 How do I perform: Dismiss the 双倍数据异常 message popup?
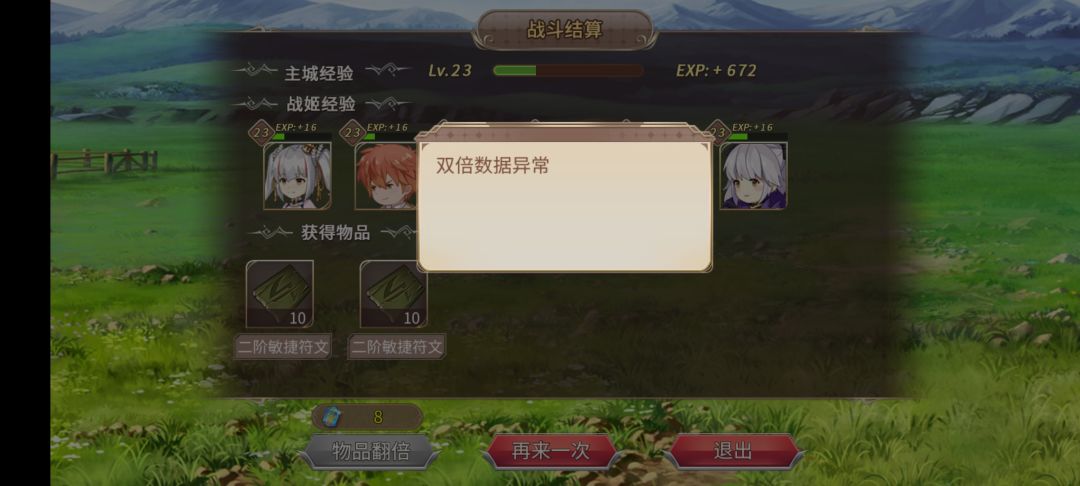coord(565,198)
